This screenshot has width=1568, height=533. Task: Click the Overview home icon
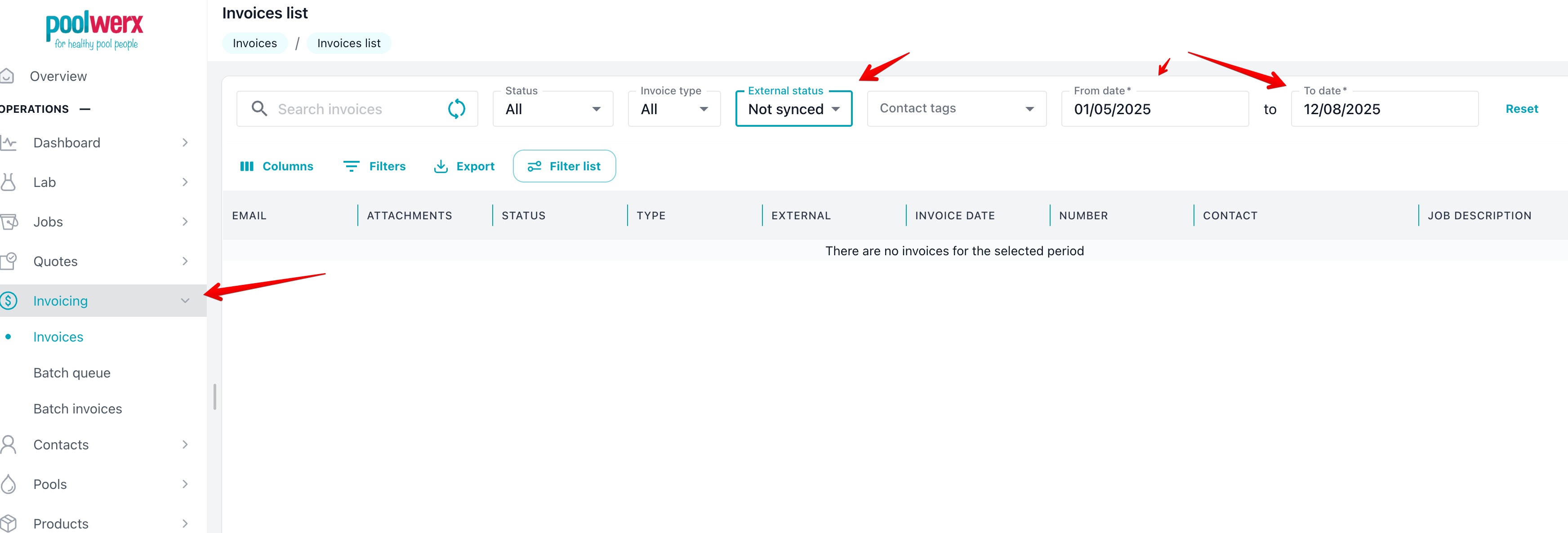[x=7, y=76]
